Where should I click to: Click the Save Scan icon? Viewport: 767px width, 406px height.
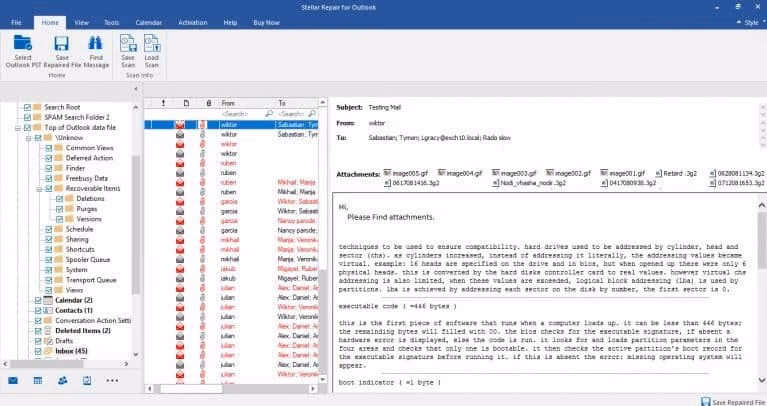coord(128,44)
